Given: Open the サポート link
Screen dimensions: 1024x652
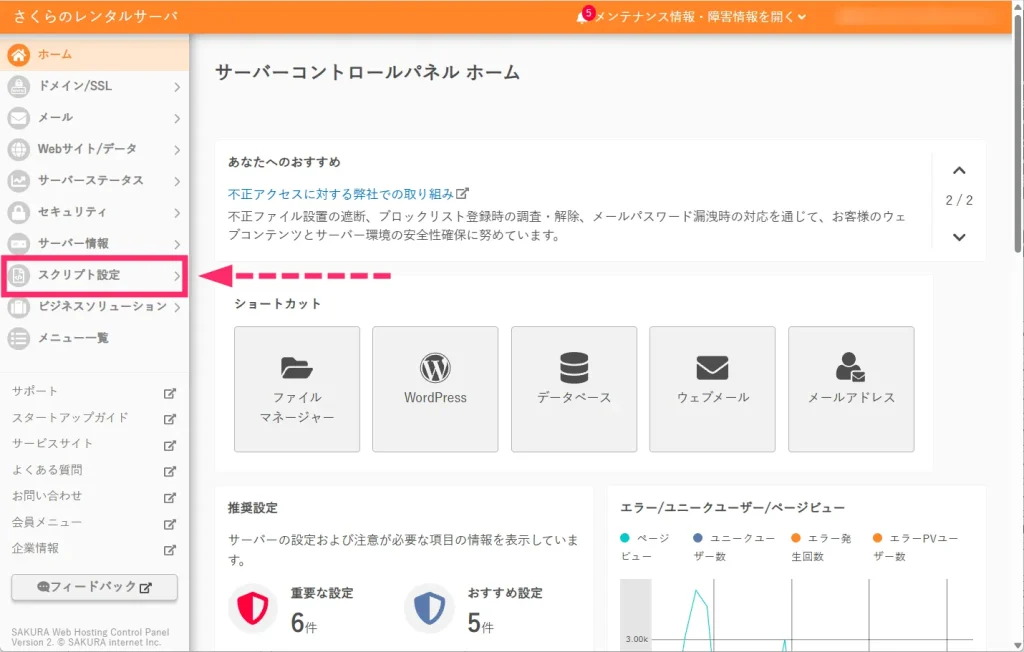Looking at the screenshot, I should (x=35, y=391).
